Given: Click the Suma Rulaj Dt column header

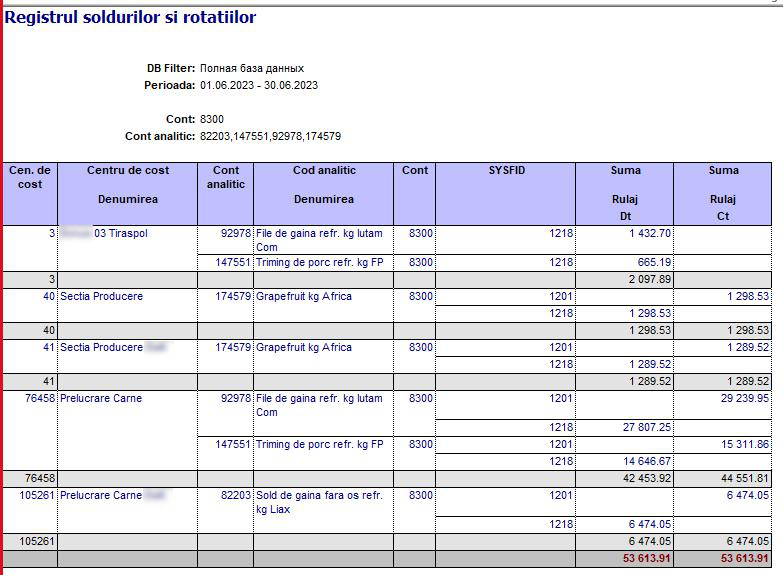Looking at the screenshot, I should [x=625, y=194].
